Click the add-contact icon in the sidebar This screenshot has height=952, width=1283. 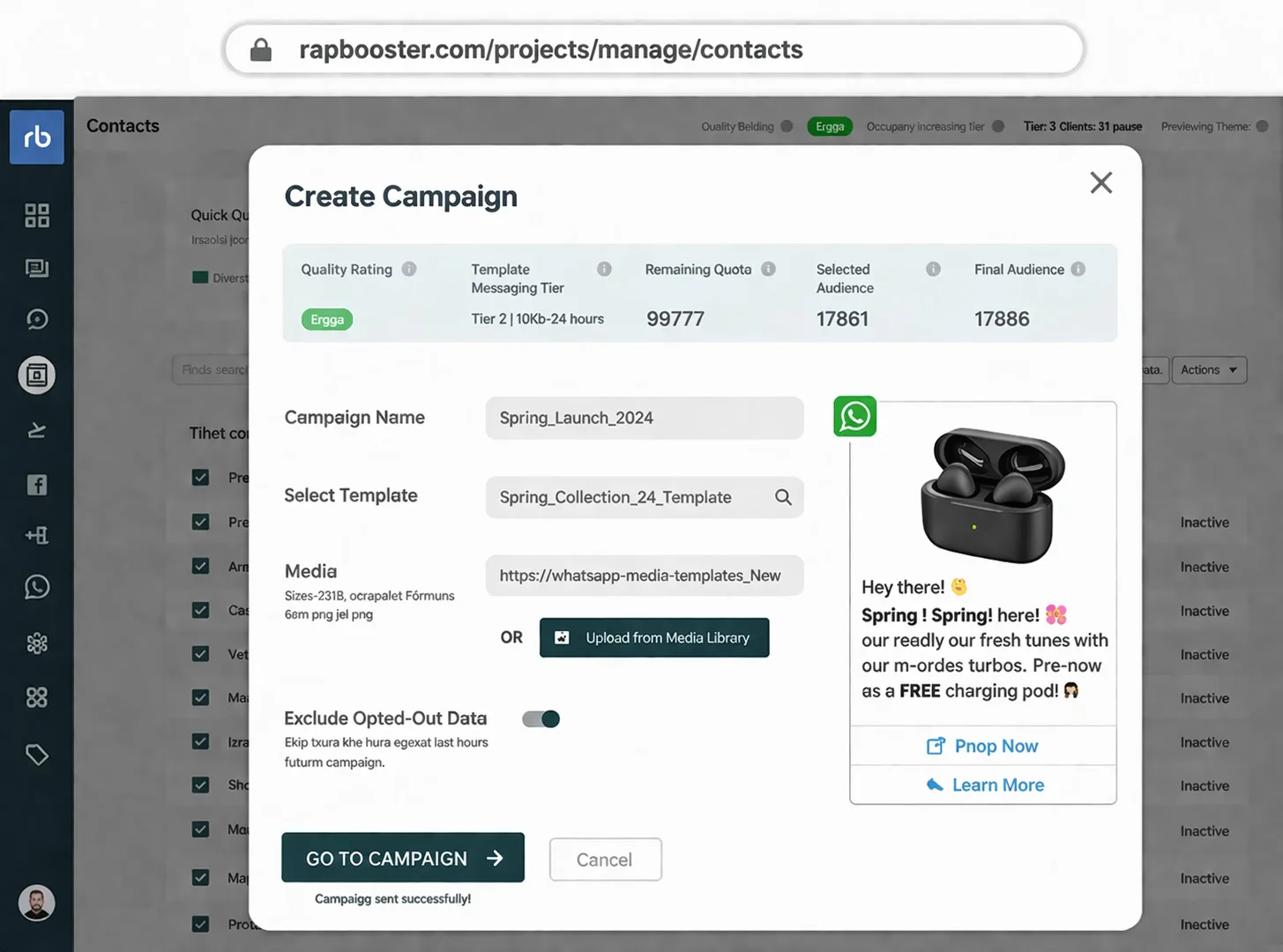tap(36, 535)
